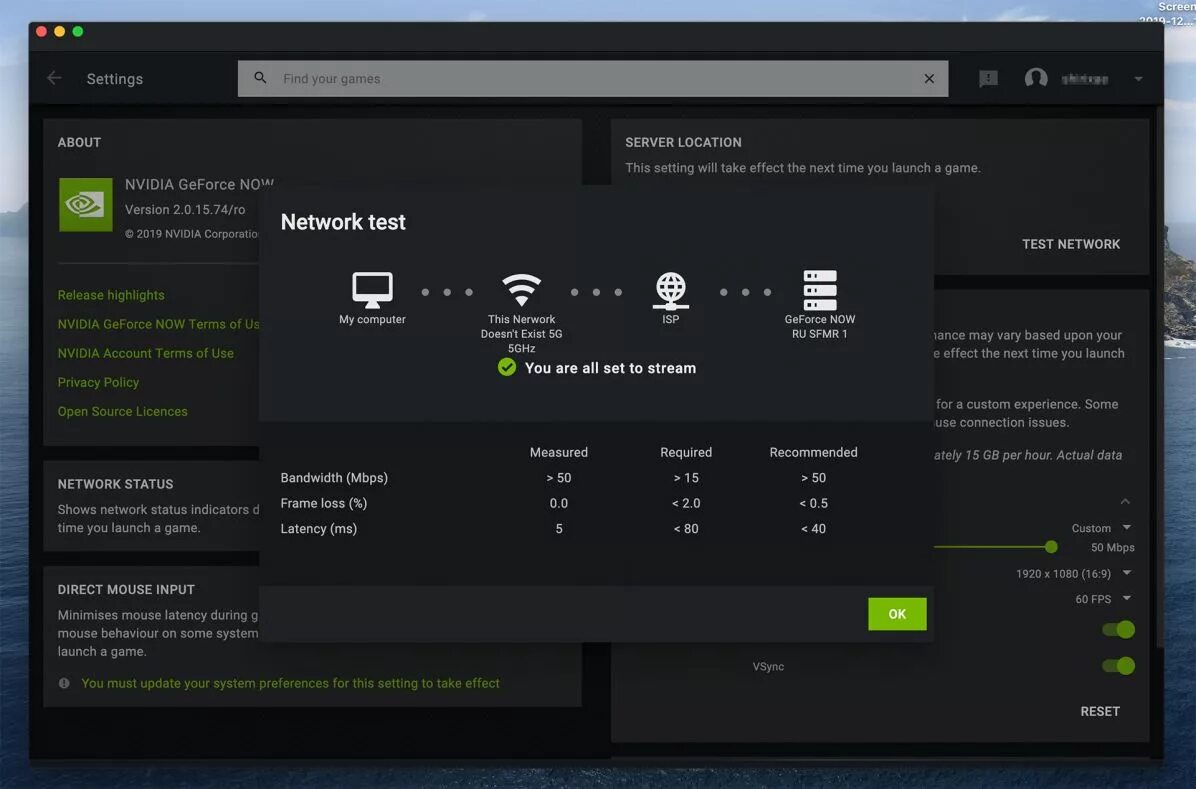Toggle the switch above VSync

point(1118,630)
